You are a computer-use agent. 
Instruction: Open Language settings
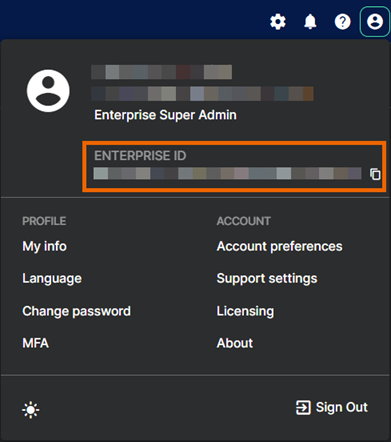click(52, 279)
